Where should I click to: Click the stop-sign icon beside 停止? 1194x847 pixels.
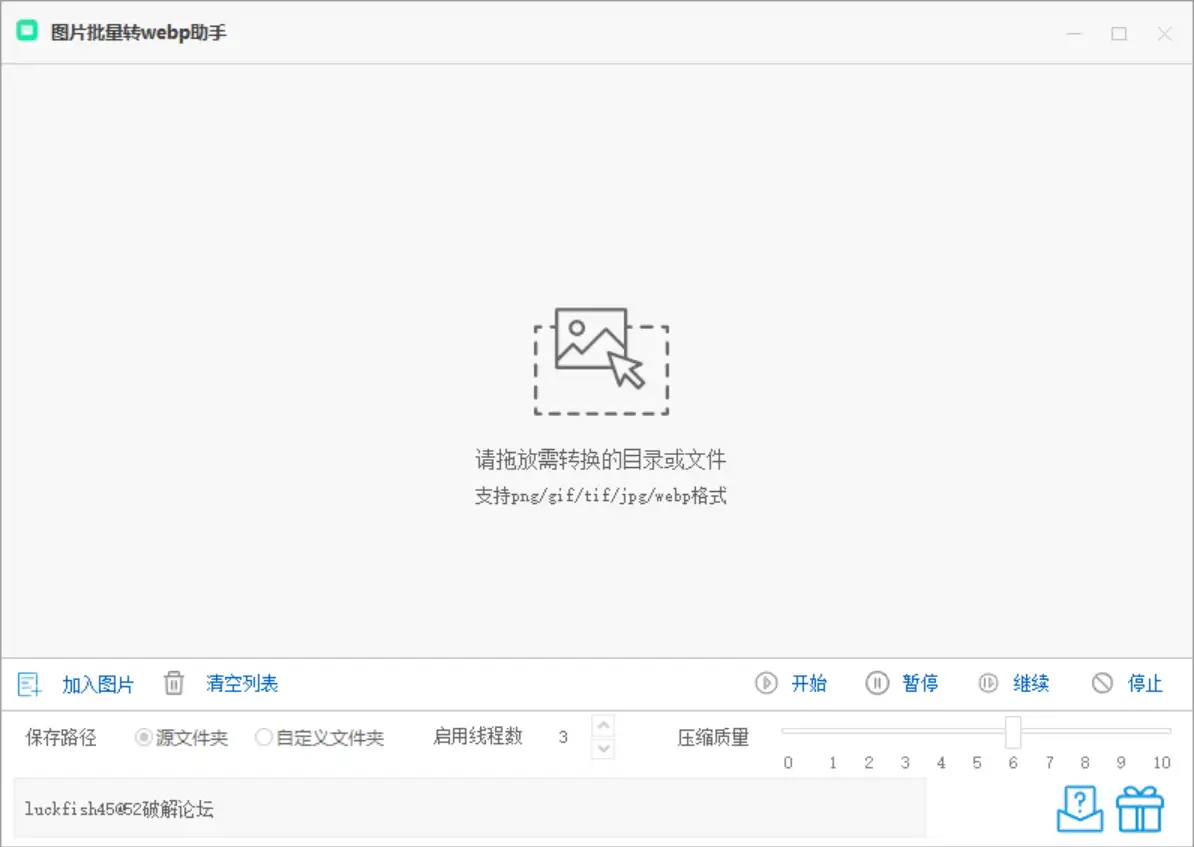click(x=1103, y=684)
